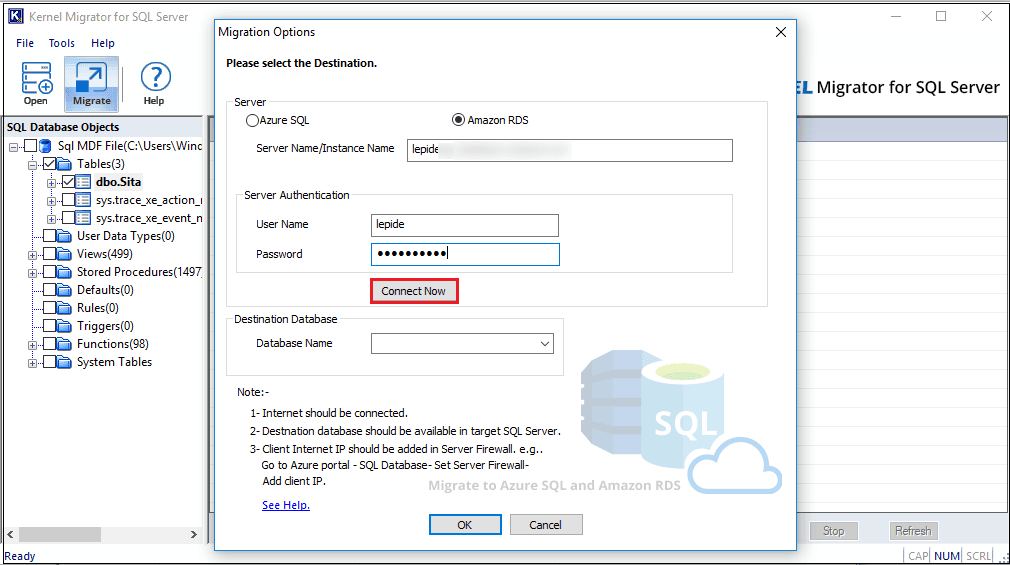Collapse the Sql MDF File root node
Screen dimensions: 1010x565
click(14, 148)
